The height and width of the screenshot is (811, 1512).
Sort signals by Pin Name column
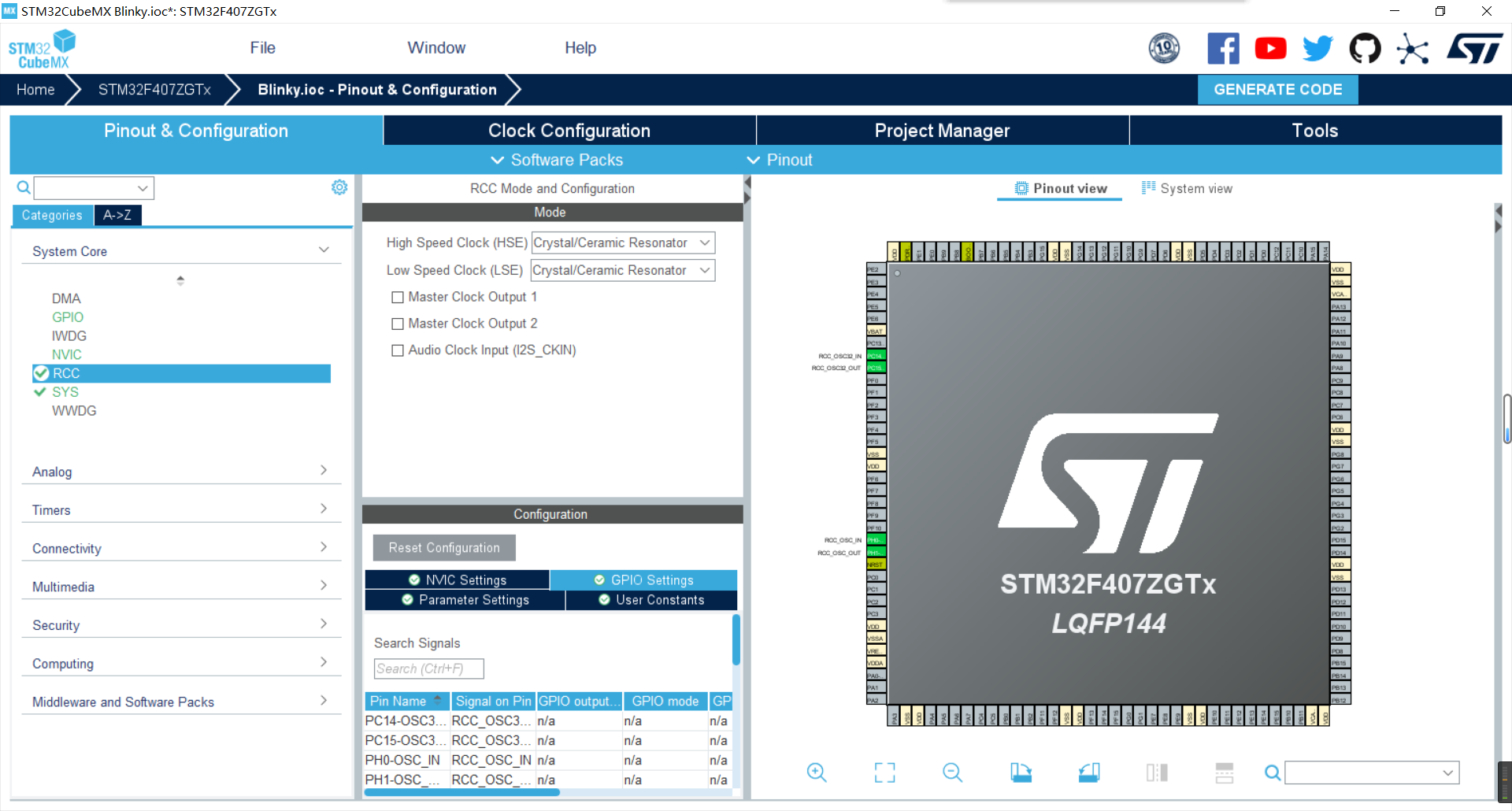[x=407, y=702]
